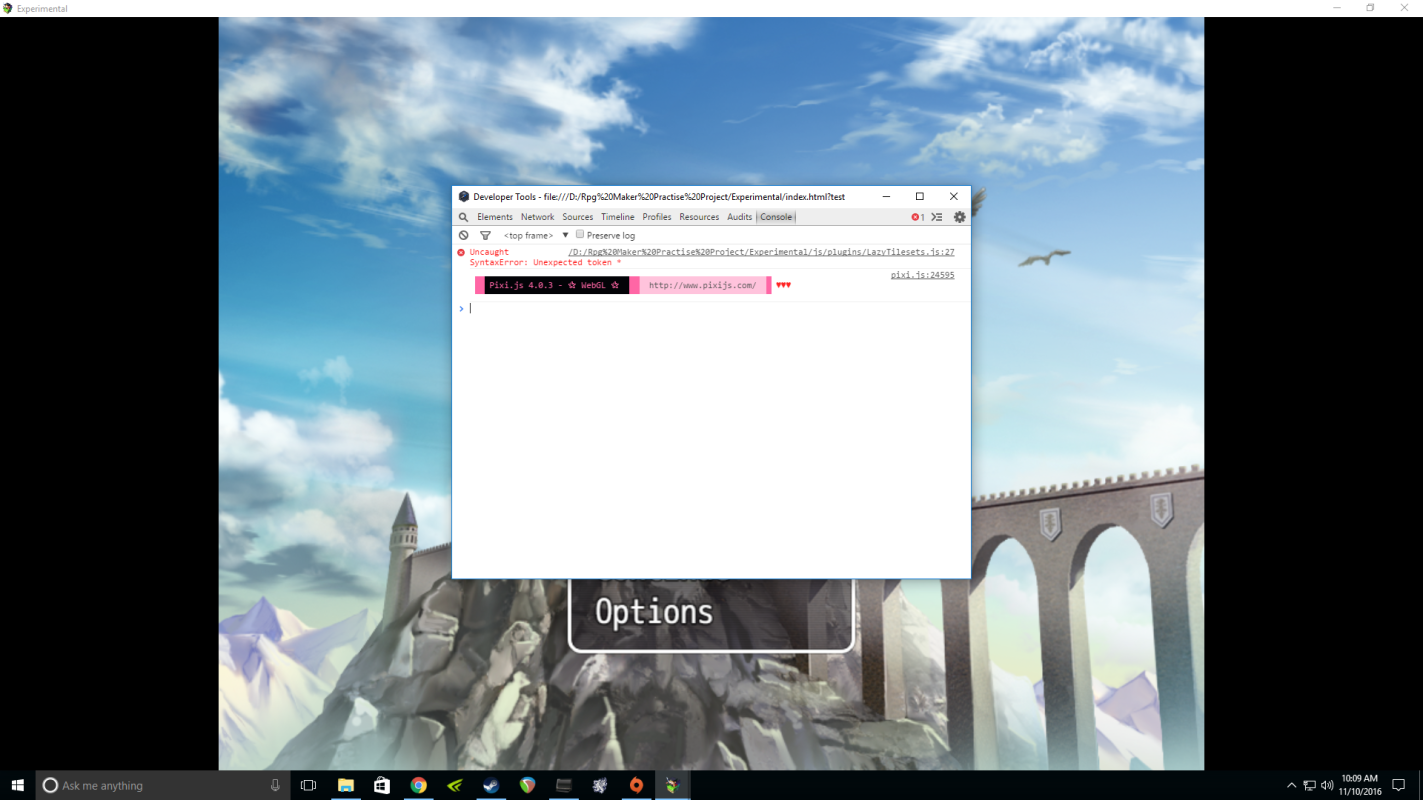Open the Sources tab

pos(577,217)
